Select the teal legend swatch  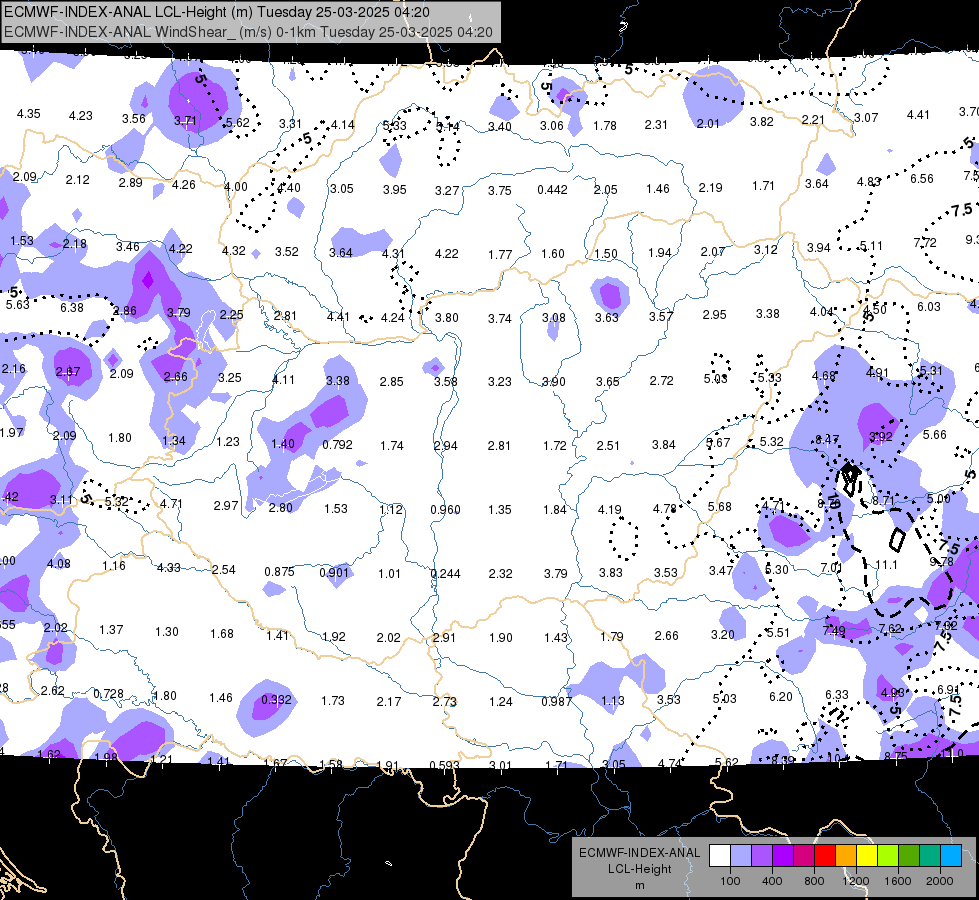(x=930, y=855)
